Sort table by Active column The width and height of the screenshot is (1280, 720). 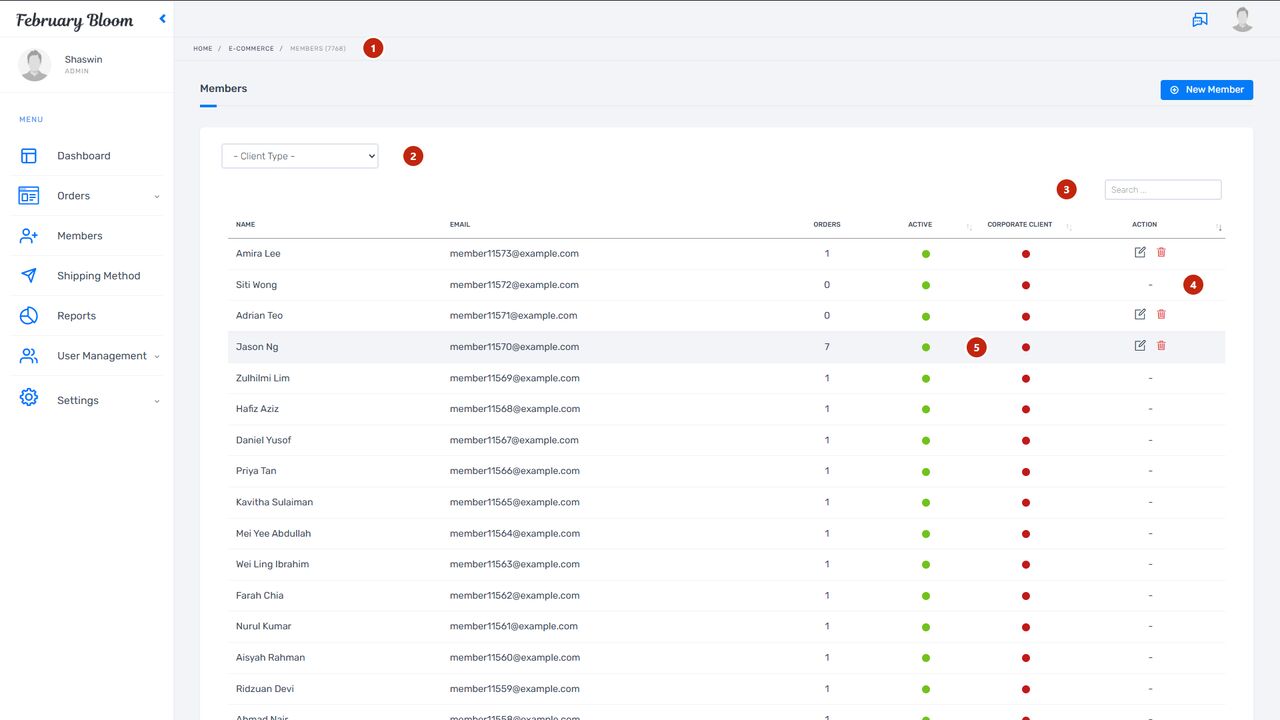(x=969, y=227)
